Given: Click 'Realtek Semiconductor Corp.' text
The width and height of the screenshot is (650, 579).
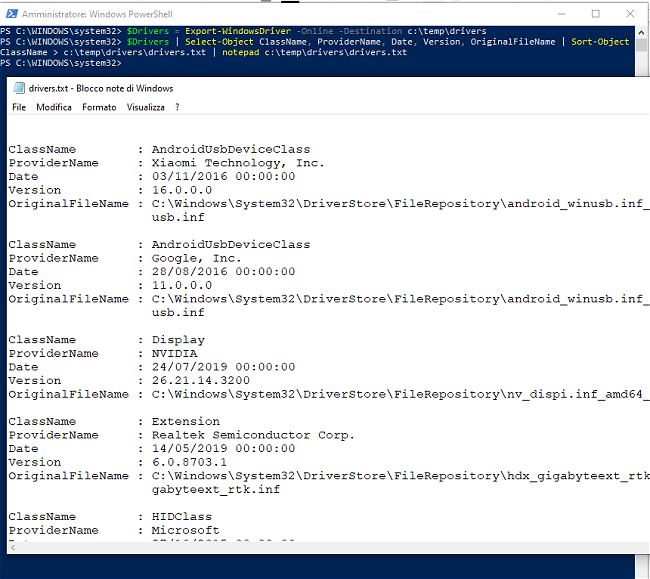Looking at the screenshot, I should [x=253, y=435].
